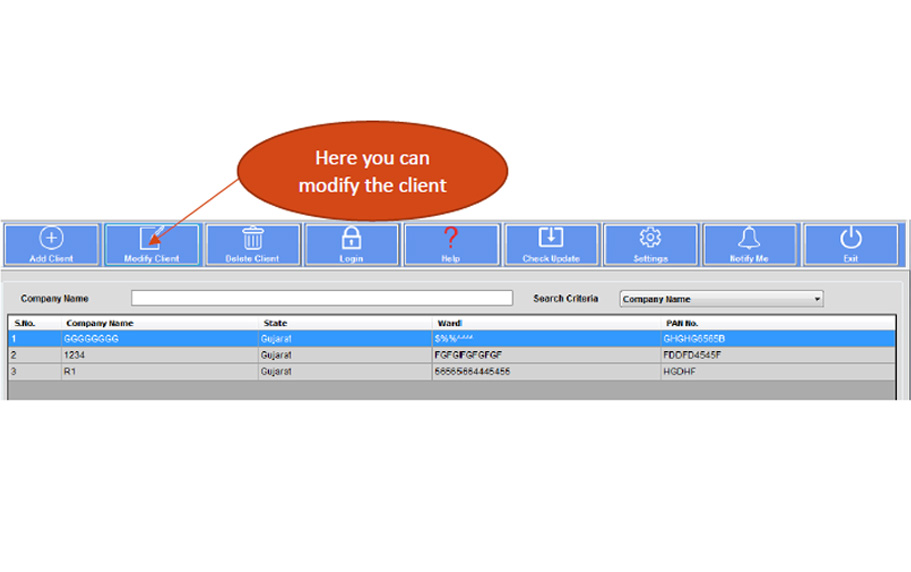This screenshot has height=572, width=911.
Task: Click the Check Update download icon
Action: [x=551, y=238]
